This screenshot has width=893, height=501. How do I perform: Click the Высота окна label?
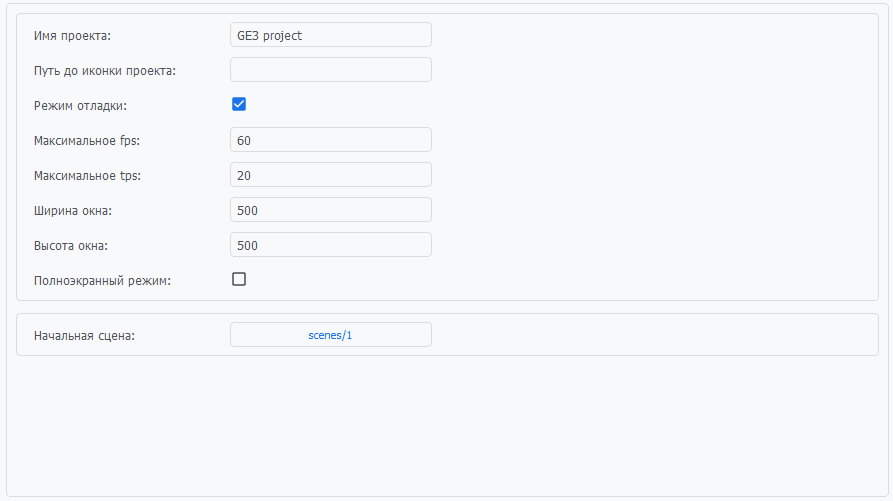point(71,246)
